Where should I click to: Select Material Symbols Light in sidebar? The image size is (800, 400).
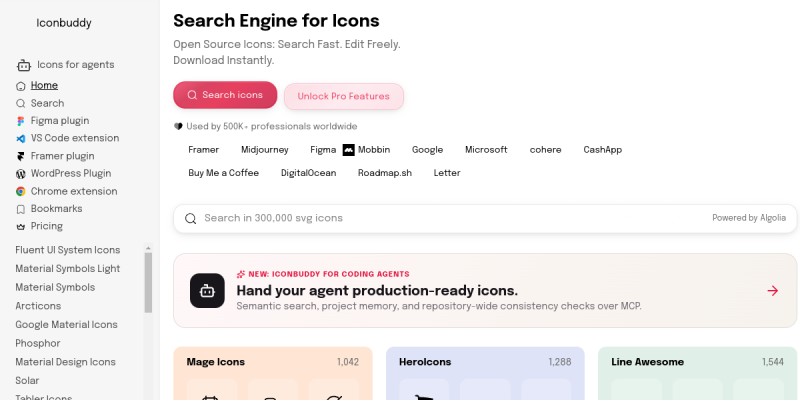(x=68, y=269)
